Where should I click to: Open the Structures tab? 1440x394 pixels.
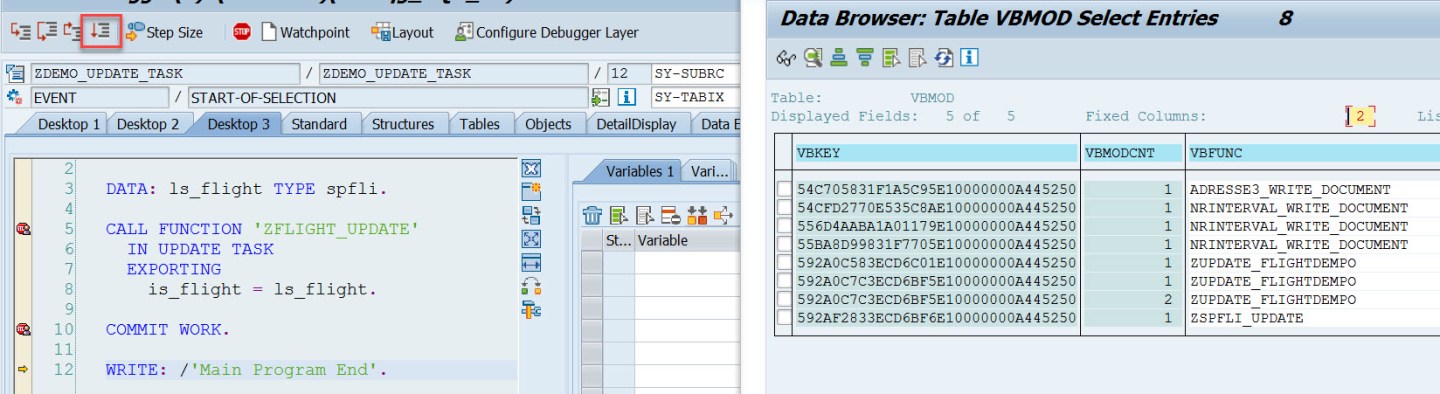pyautogui.click(x=403, y=124)
